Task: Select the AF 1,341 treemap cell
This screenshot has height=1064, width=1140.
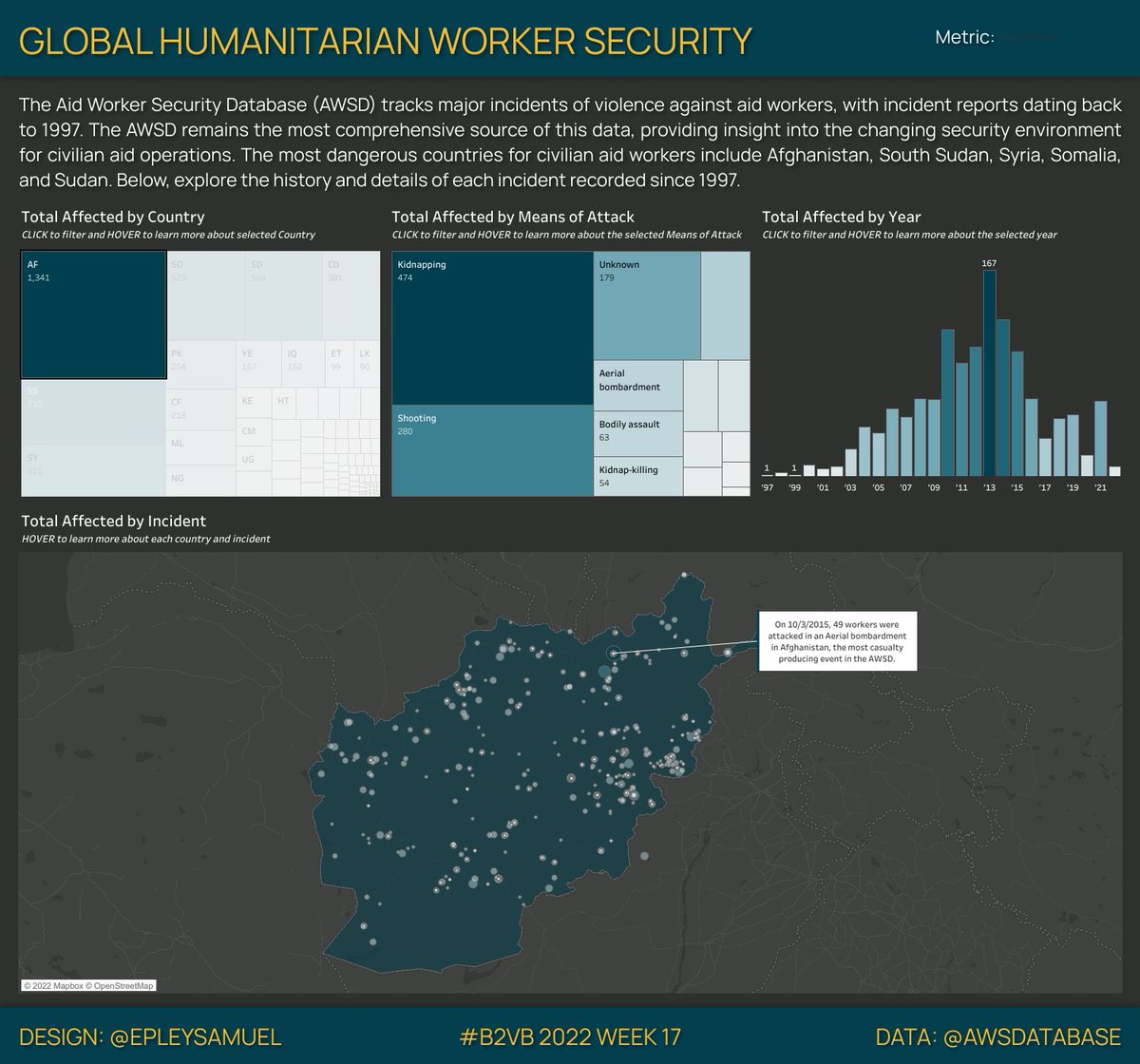Action: click(93, 314)
